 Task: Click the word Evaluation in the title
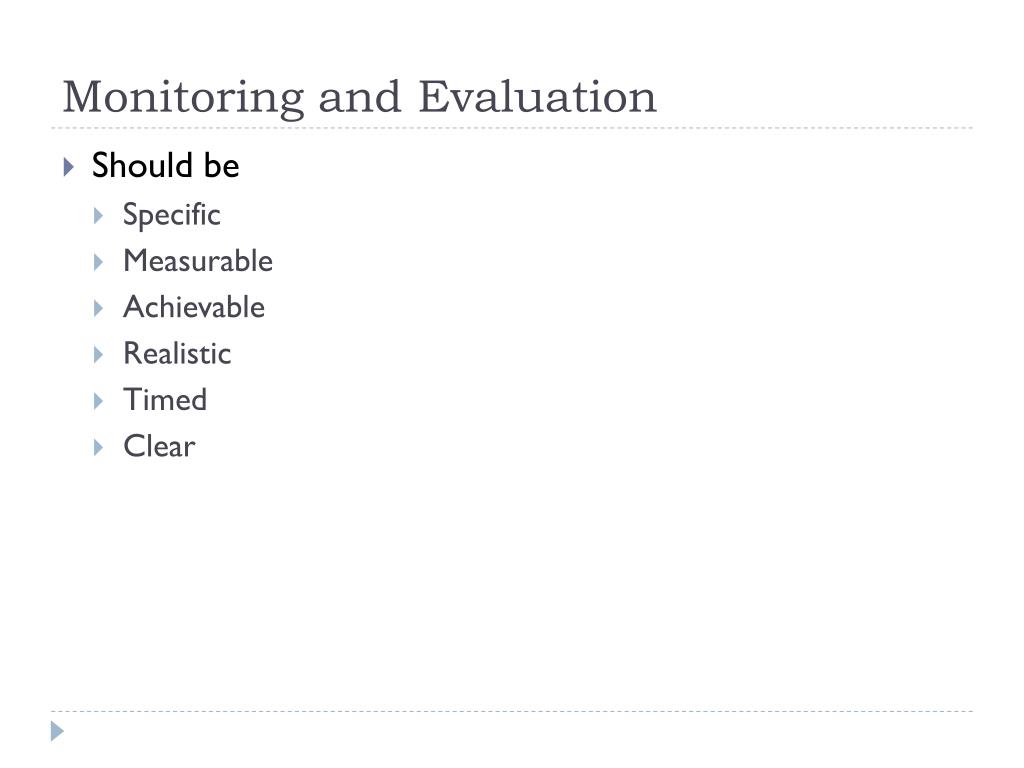pos(537,96)
